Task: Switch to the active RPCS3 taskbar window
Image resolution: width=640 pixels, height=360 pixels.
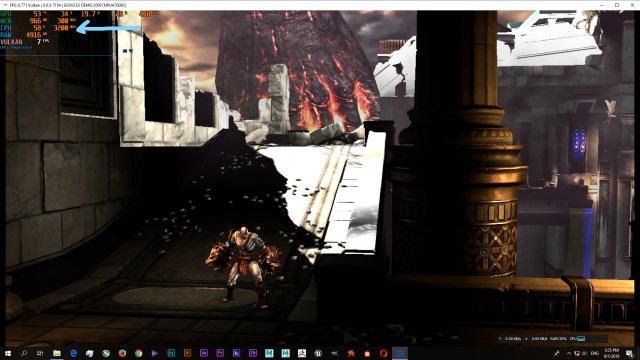Action: point(400,353)
